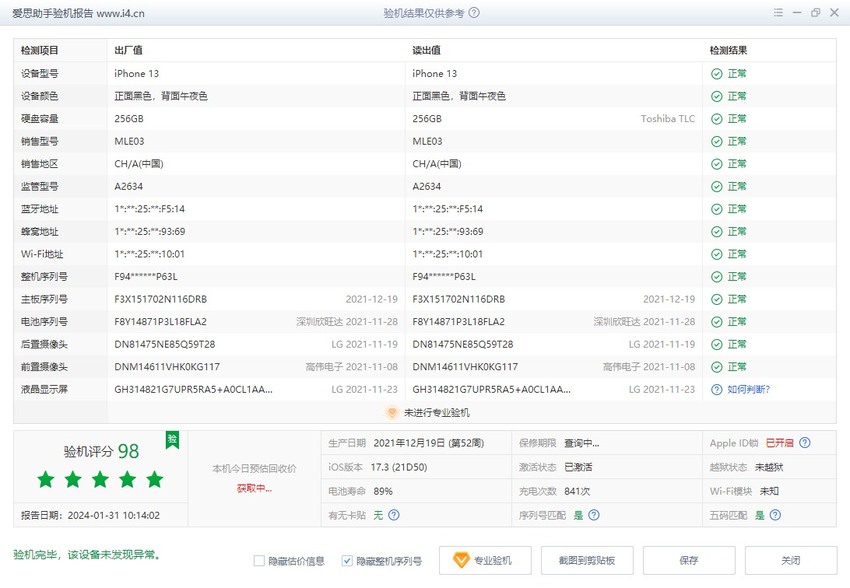Click the 未进行专业验机 text
Viewport: 850px width, 588px height.
click(x=437, y=413)
